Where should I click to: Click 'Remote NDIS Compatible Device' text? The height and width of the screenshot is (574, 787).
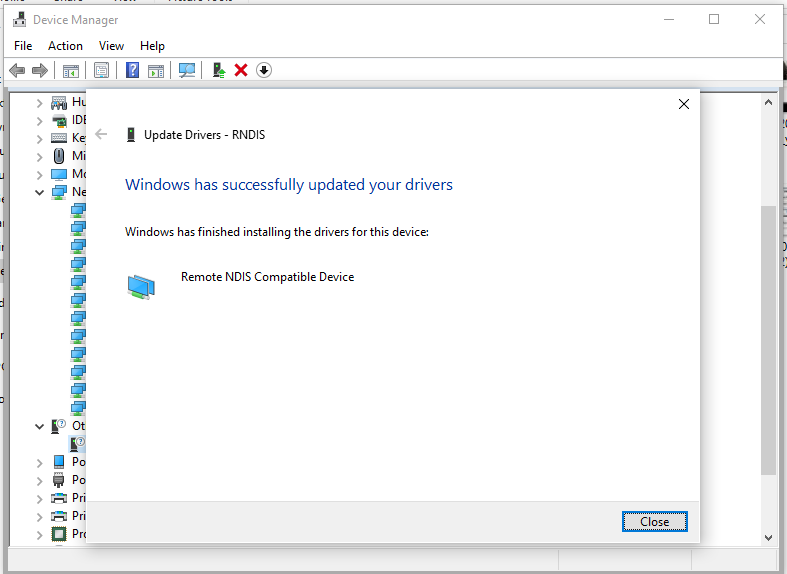pyautogui.click(x=268, y=277)
